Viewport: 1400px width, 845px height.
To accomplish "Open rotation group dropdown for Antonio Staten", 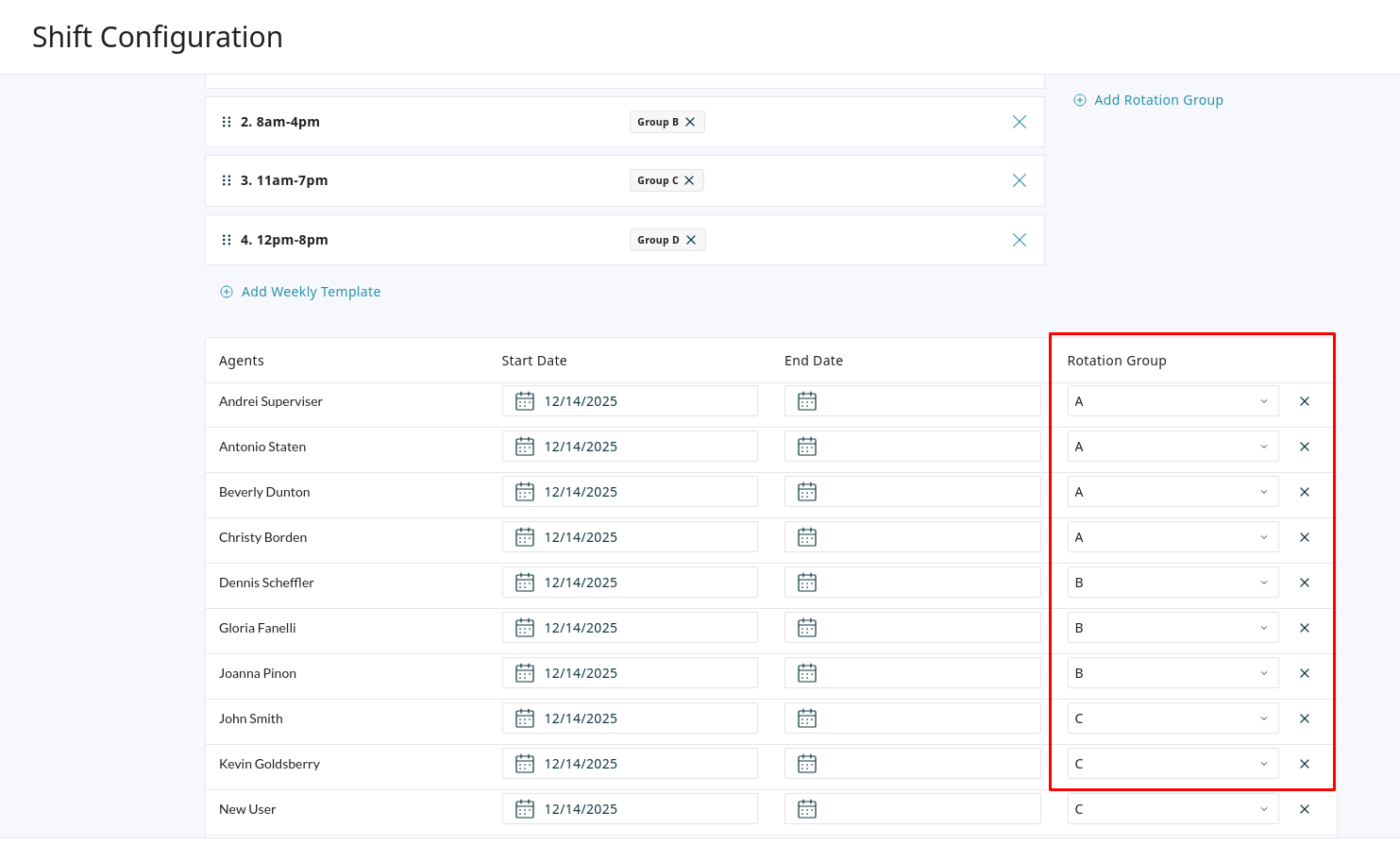I will (x=1172, y=447).
